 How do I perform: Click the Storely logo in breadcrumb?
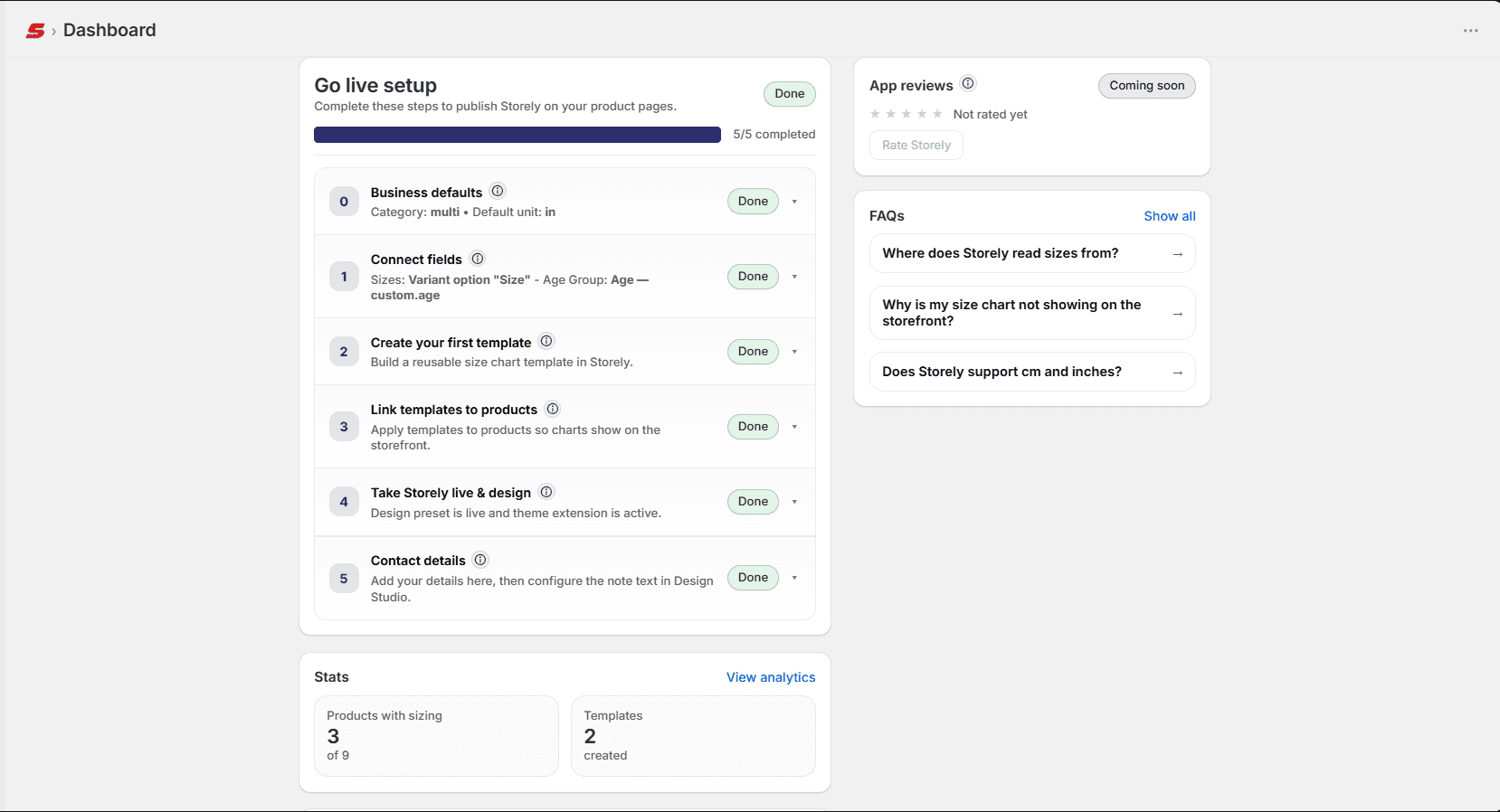click(35, 31)
